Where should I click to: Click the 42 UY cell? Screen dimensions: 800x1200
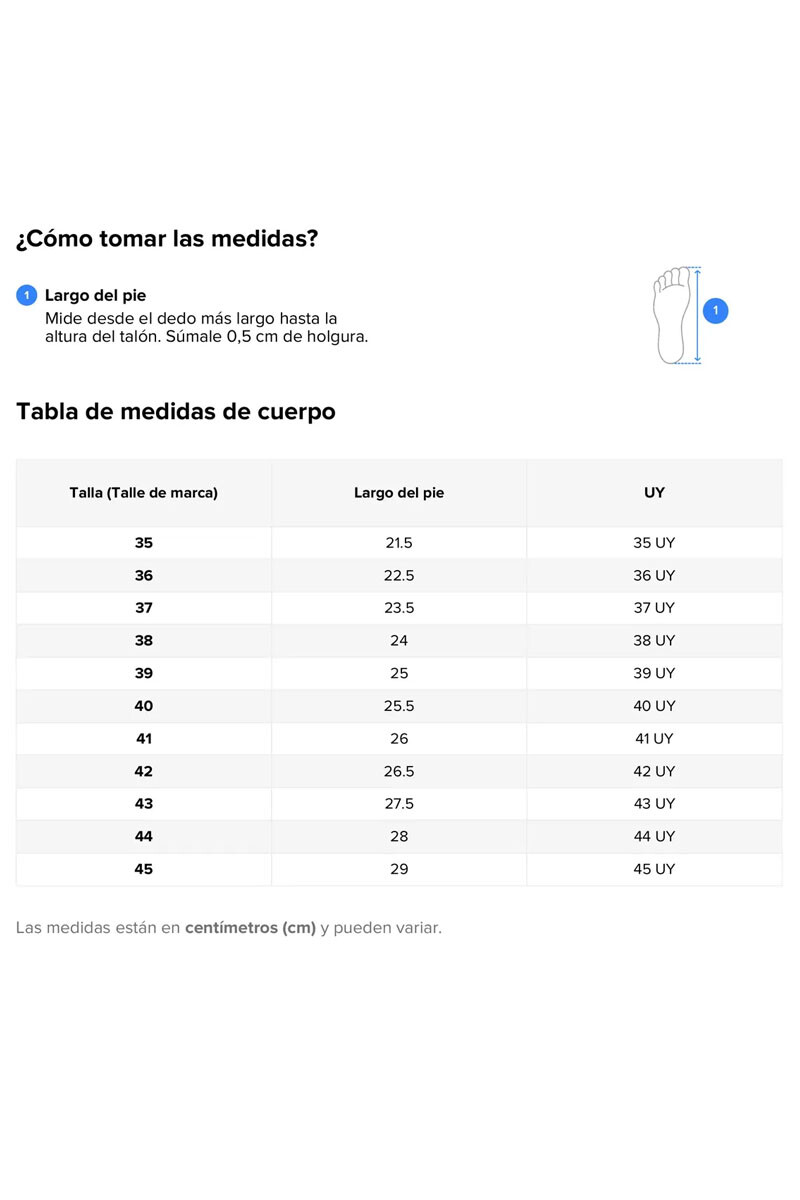tap(655, 772)
